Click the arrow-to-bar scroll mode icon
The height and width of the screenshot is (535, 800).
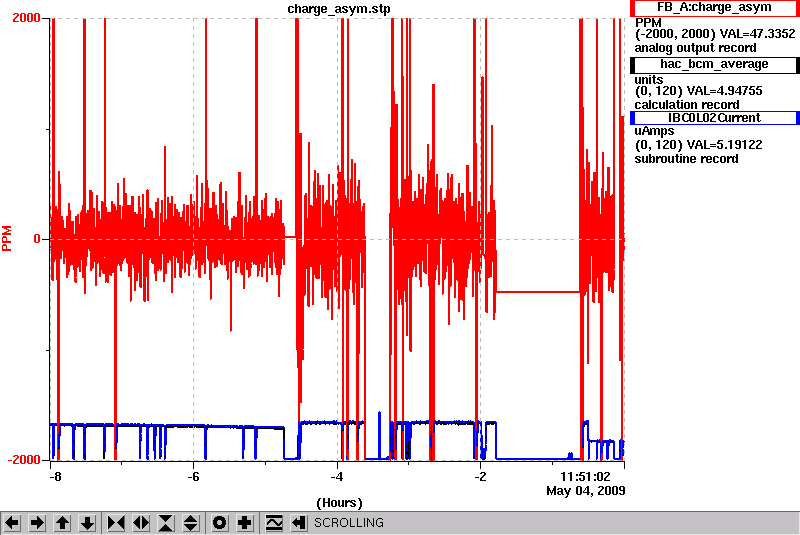299,523
